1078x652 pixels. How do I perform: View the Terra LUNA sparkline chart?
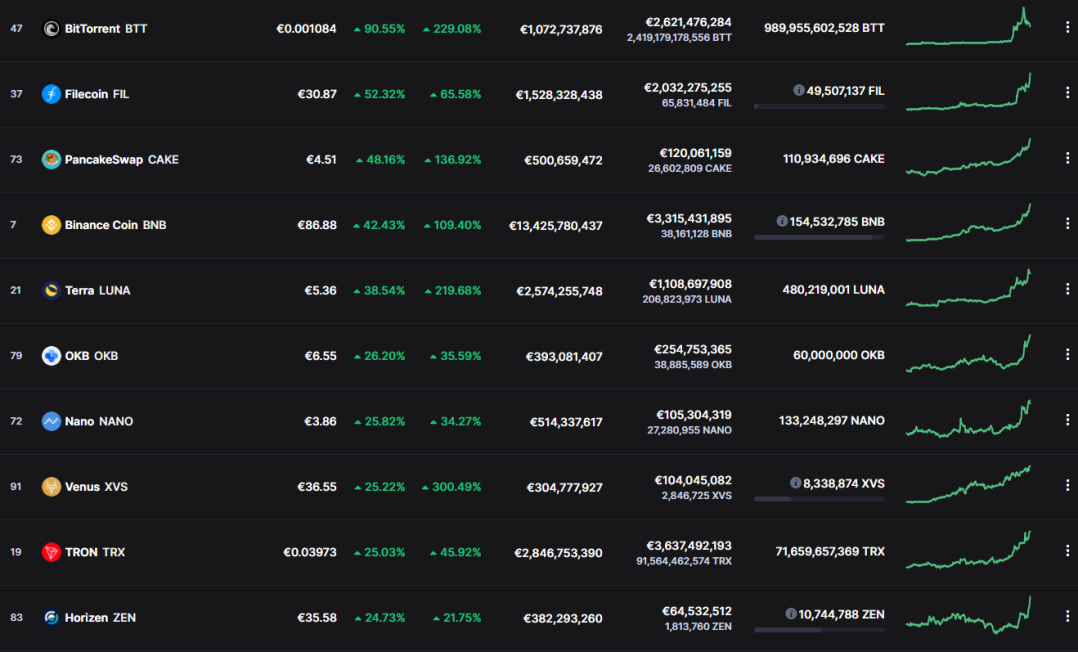click(x=968, y=287)
